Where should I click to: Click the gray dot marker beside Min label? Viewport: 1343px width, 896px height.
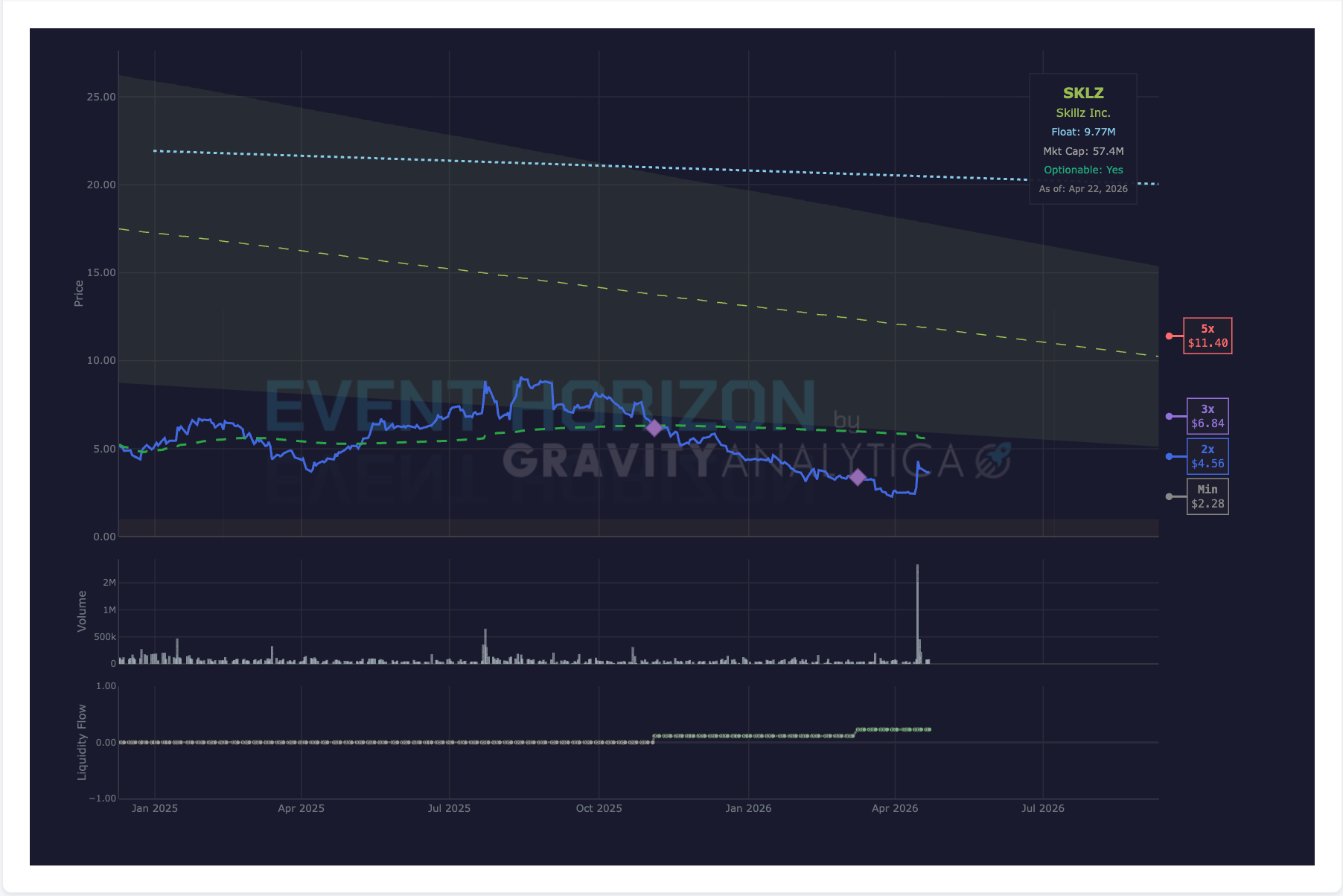click(x=1170, y=496)
